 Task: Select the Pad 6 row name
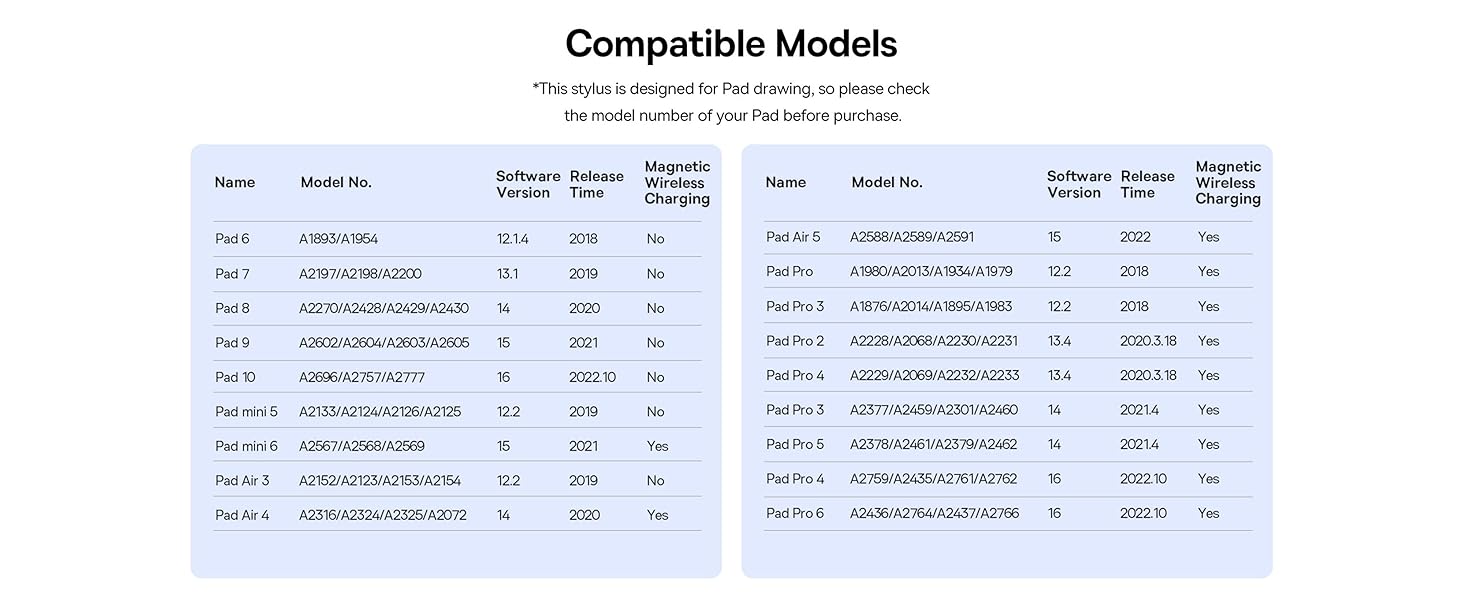point(232,239)
